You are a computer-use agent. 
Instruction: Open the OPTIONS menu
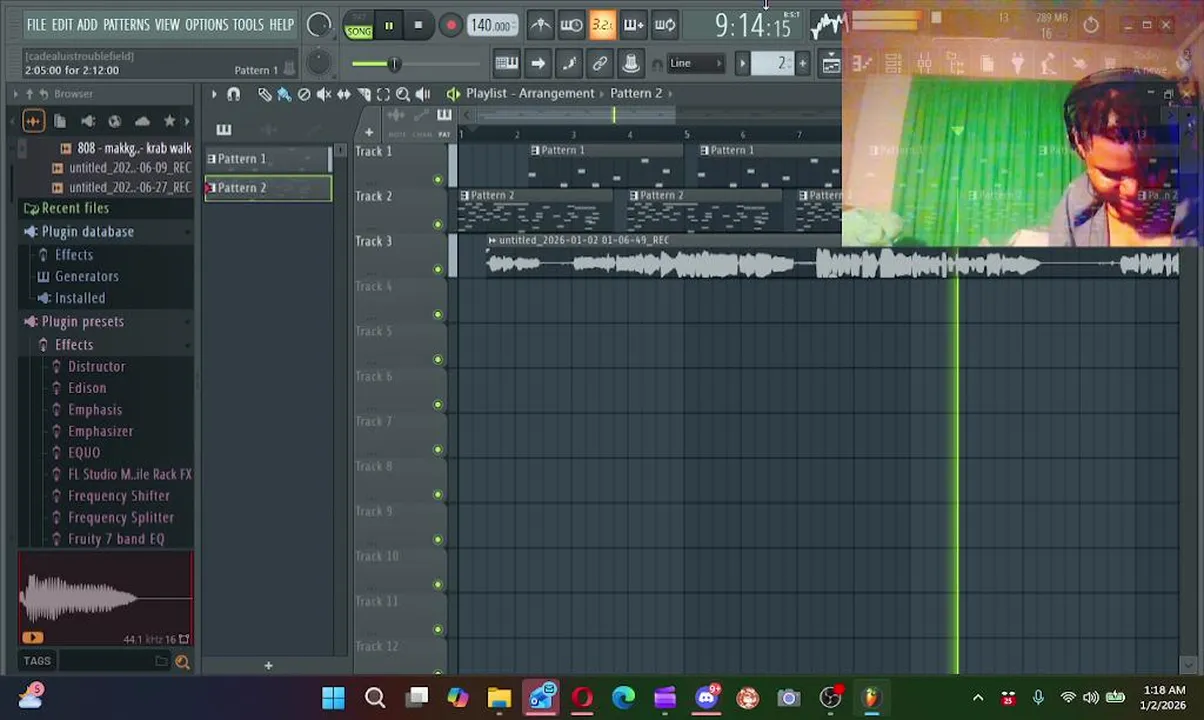click(x=206, y=25)
